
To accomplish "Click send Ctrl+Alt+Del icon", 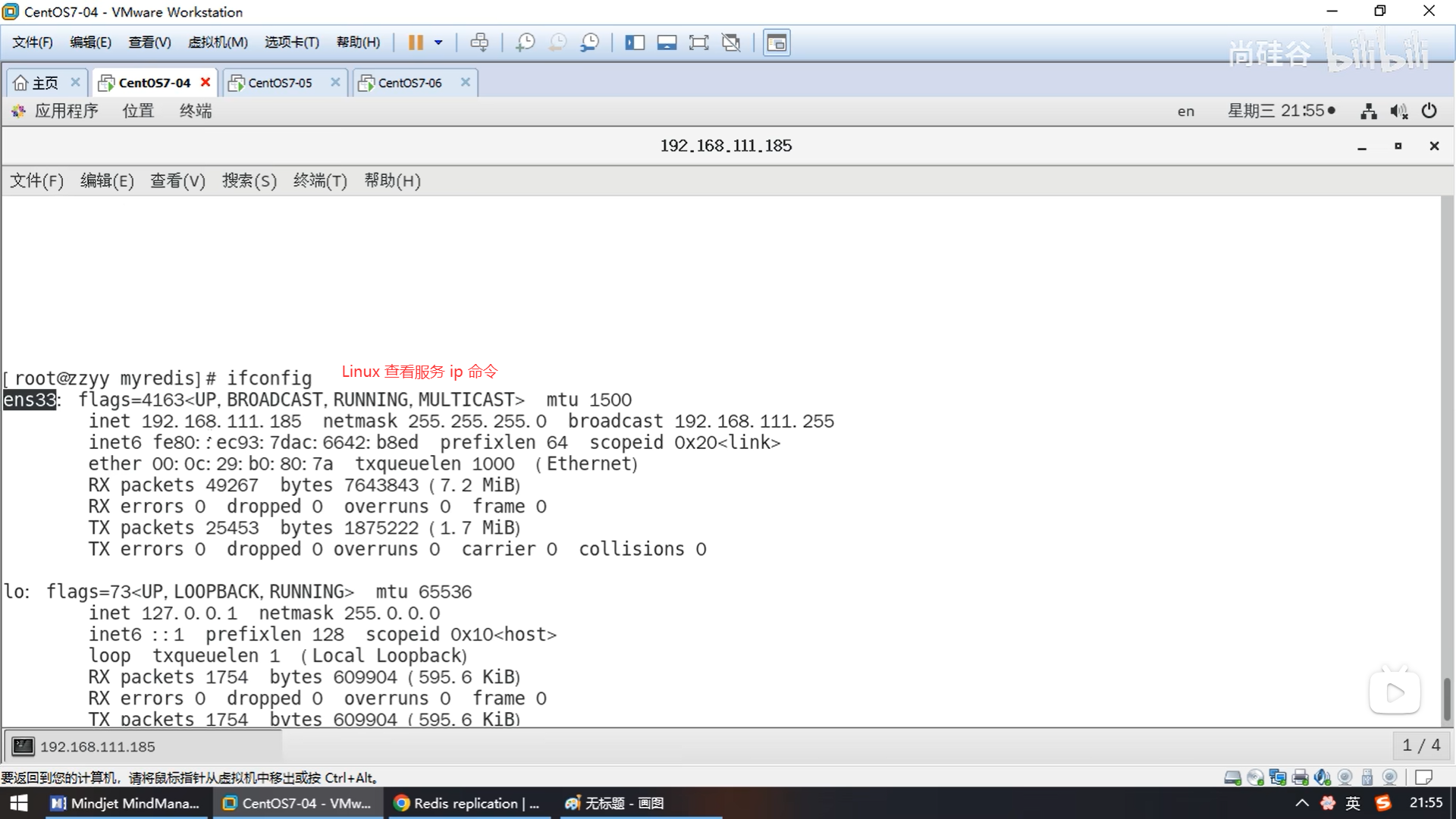I will (479, 42).
